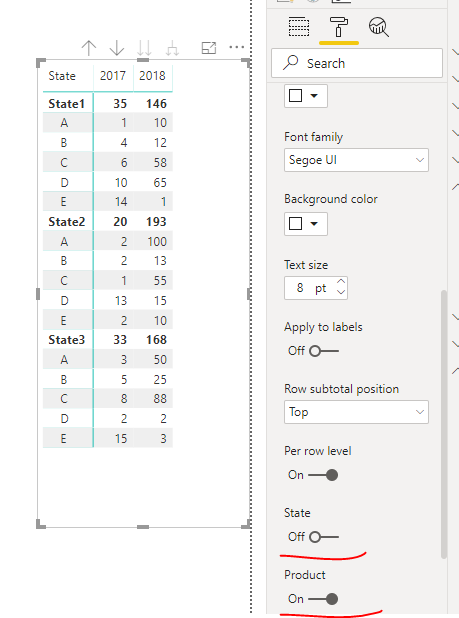Screen dimensions: 459x618
Task: Click the value 100 in State2 row A
Action: click(x=157, y=242)
